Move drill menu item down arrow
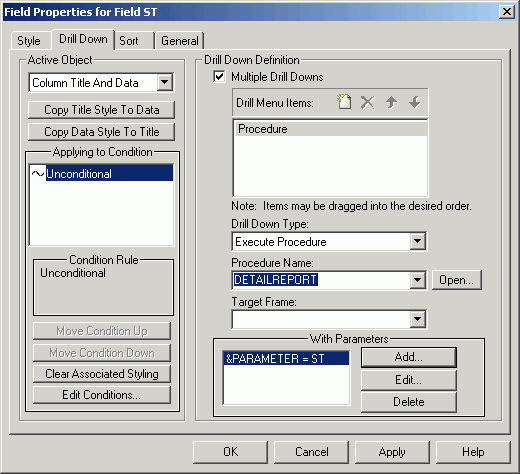 (415, 102)
